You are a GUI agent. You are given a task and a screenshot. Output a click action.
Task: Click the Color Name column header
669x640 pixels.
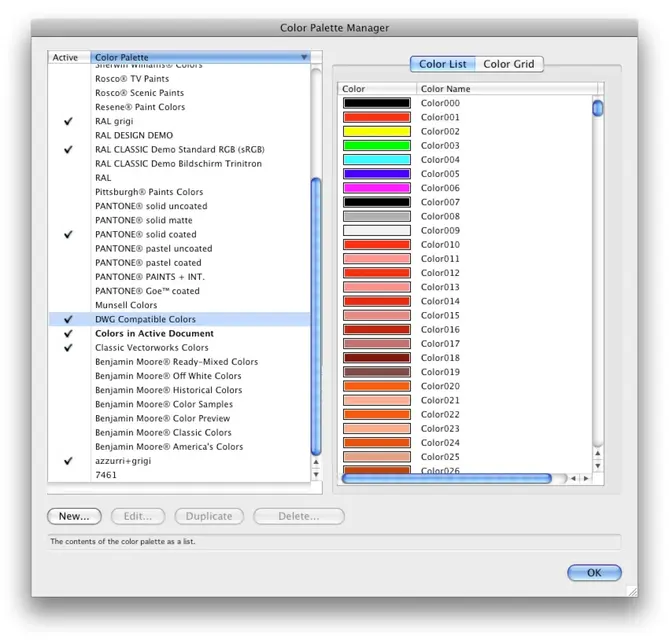point(507,89)
